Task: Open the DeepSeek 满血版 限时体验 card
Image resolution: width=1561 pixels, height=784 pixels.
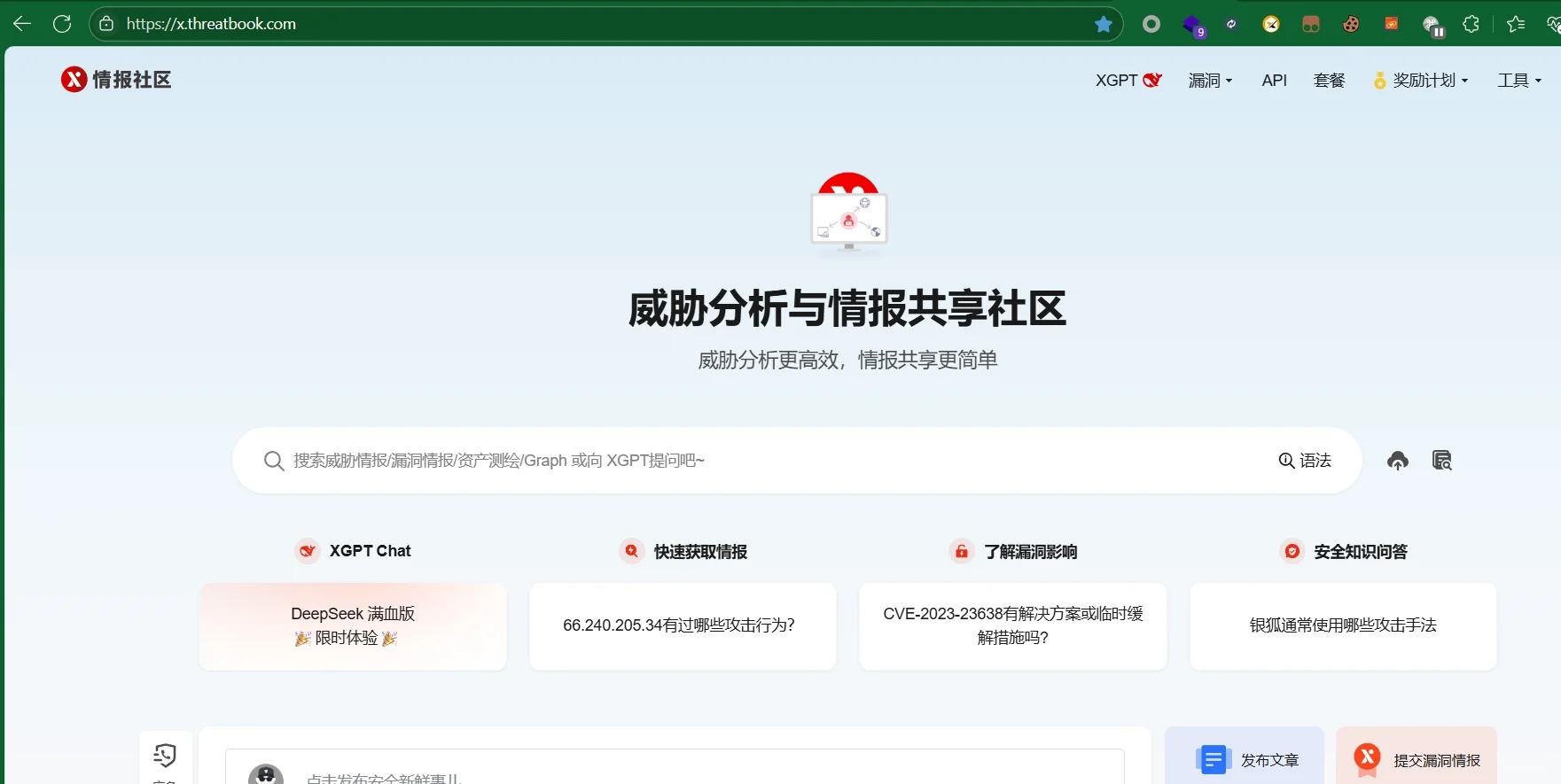Action: pos(353,626)
